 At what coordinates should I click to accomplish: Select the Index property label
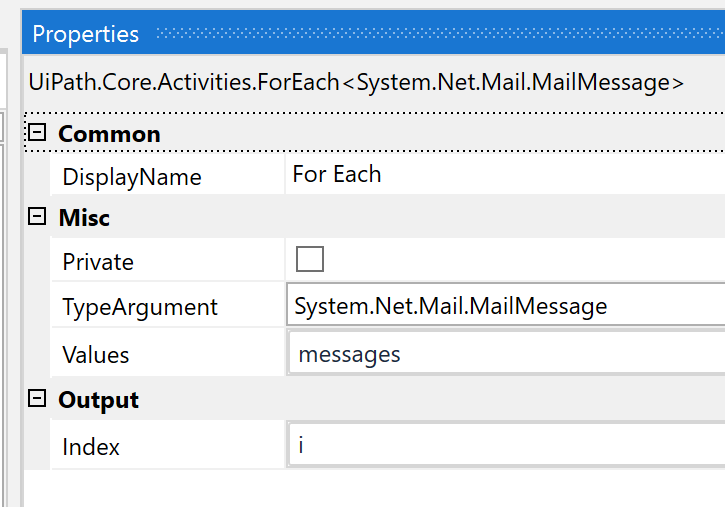(91, 447)
